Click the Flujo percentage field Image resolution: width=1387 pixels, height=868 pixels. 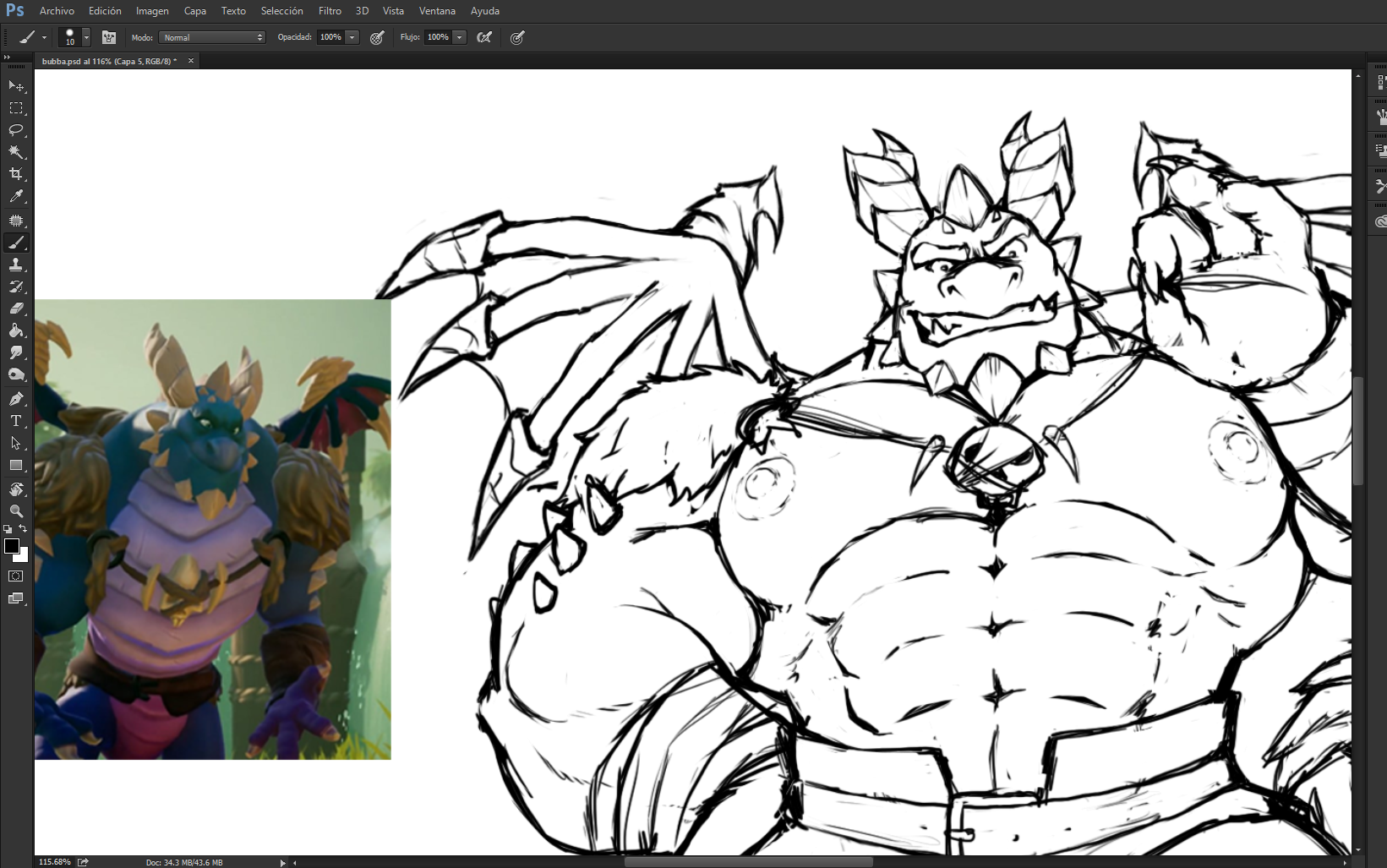[439, 37]
